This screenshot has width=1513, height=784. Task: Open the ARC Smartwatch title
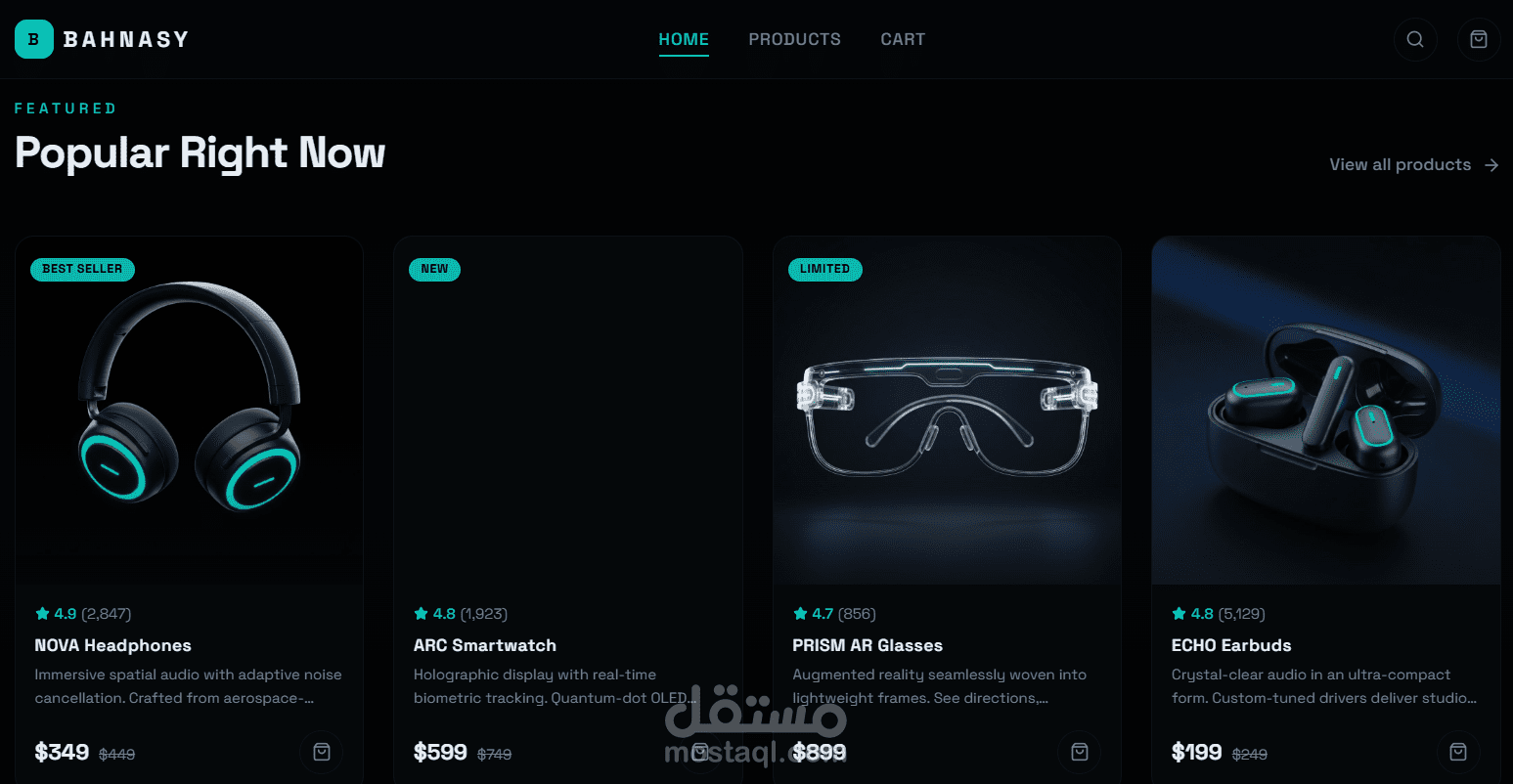point(485,645)
